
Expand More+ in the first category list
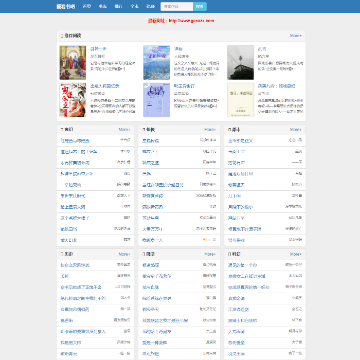124,129
